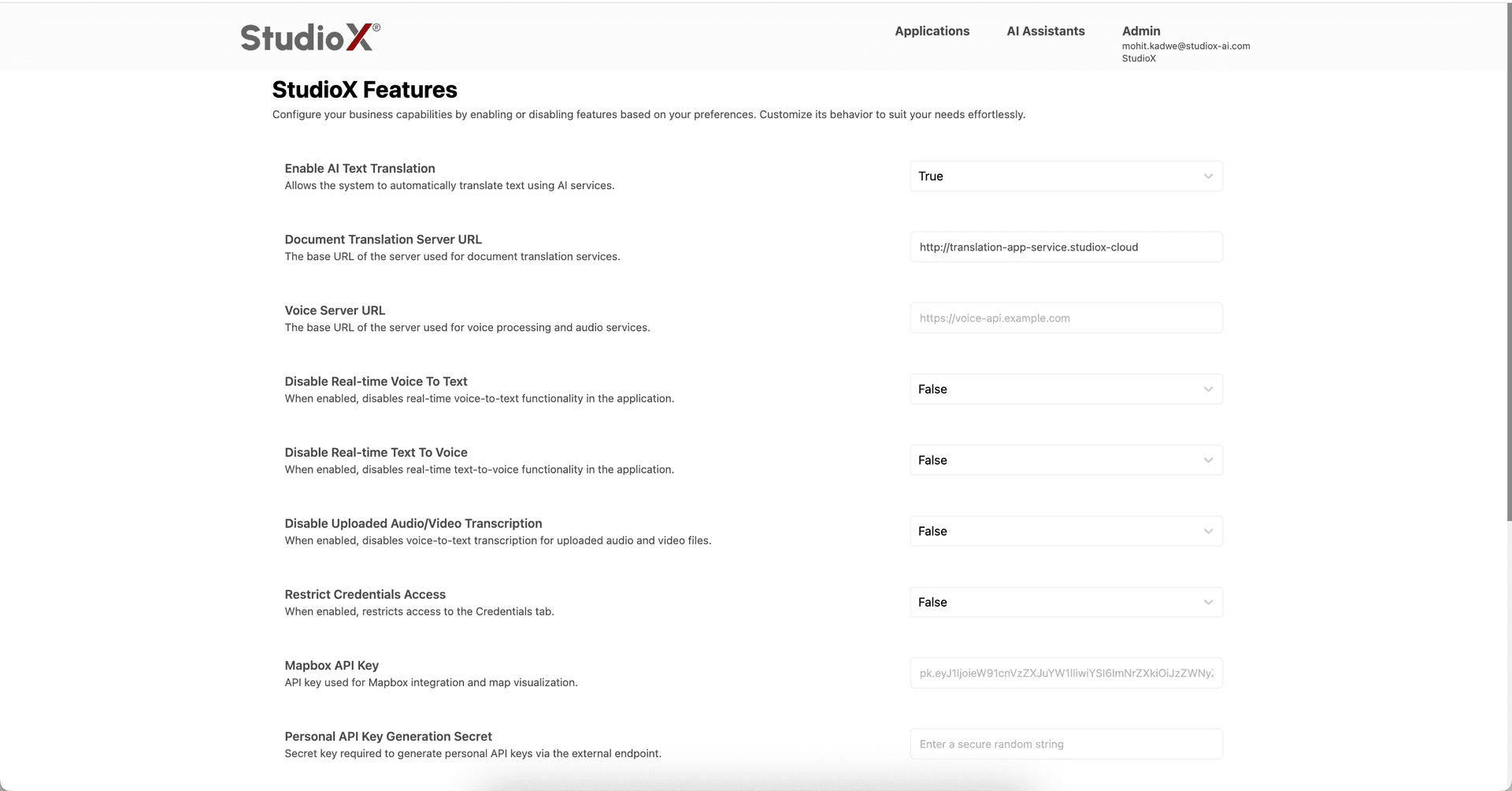The image size is (1512, 791).
Task: Click the email mohit.kadwe@studiox-ai.com
Action: 1187,46
